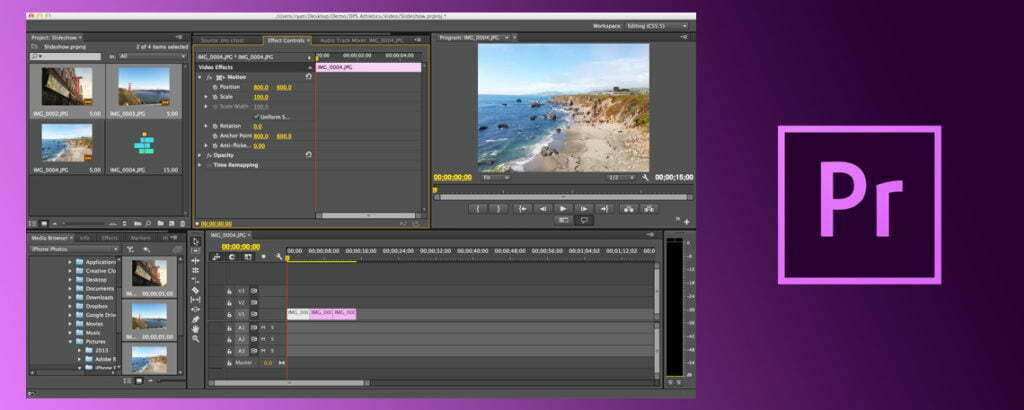Switch to the Markers tab
Screen dimensions: 1024x410
coord(140,238)
